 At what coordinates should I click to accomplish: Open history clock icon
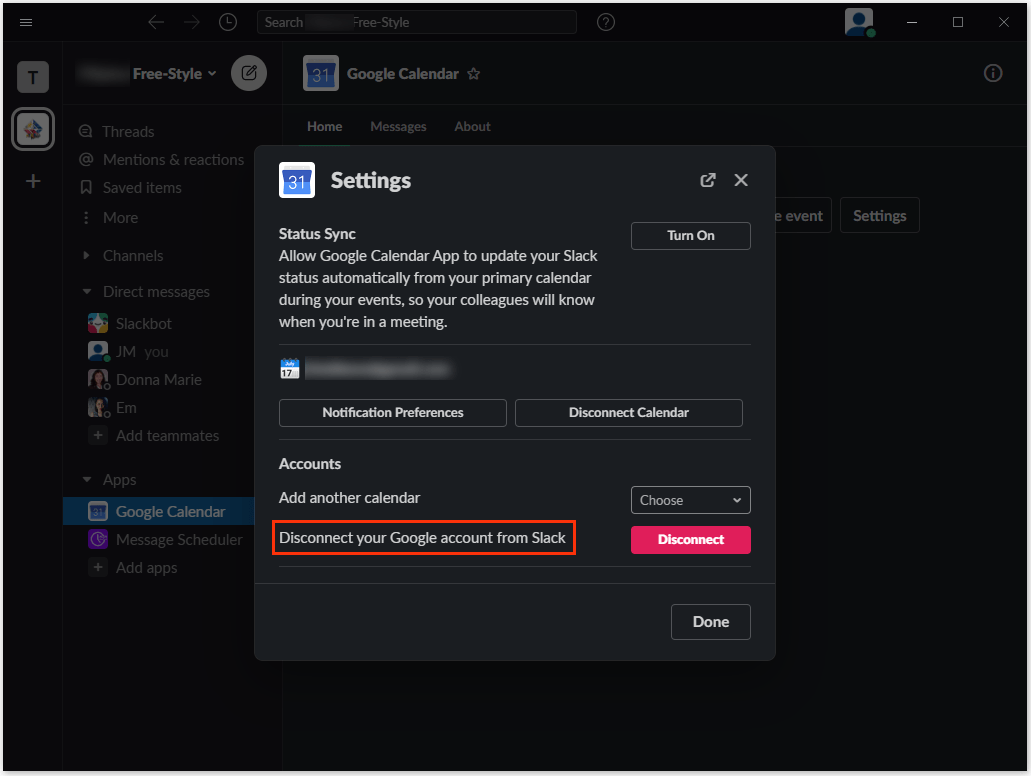coord(228,22)
